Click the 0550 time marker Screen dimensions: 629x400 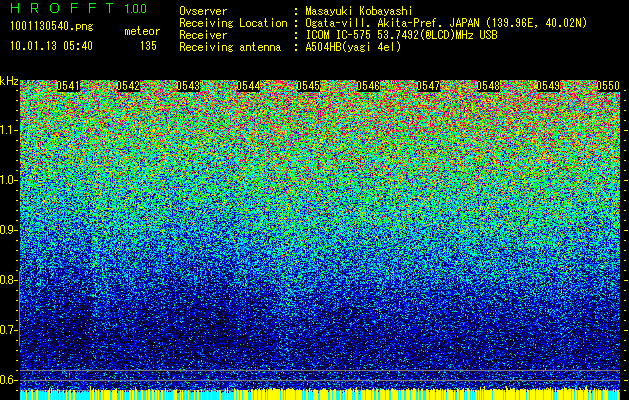tap(609, 86)
